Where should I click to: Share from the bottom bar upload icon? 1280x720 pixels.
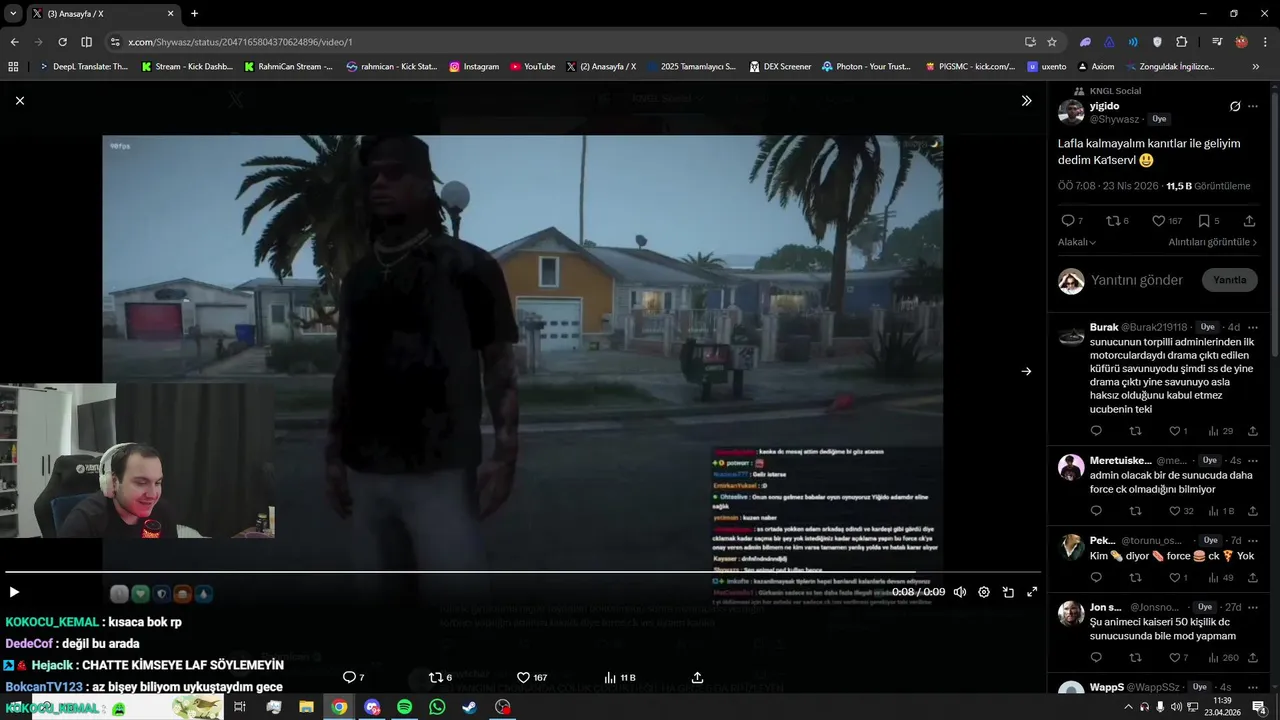[698, 677]
